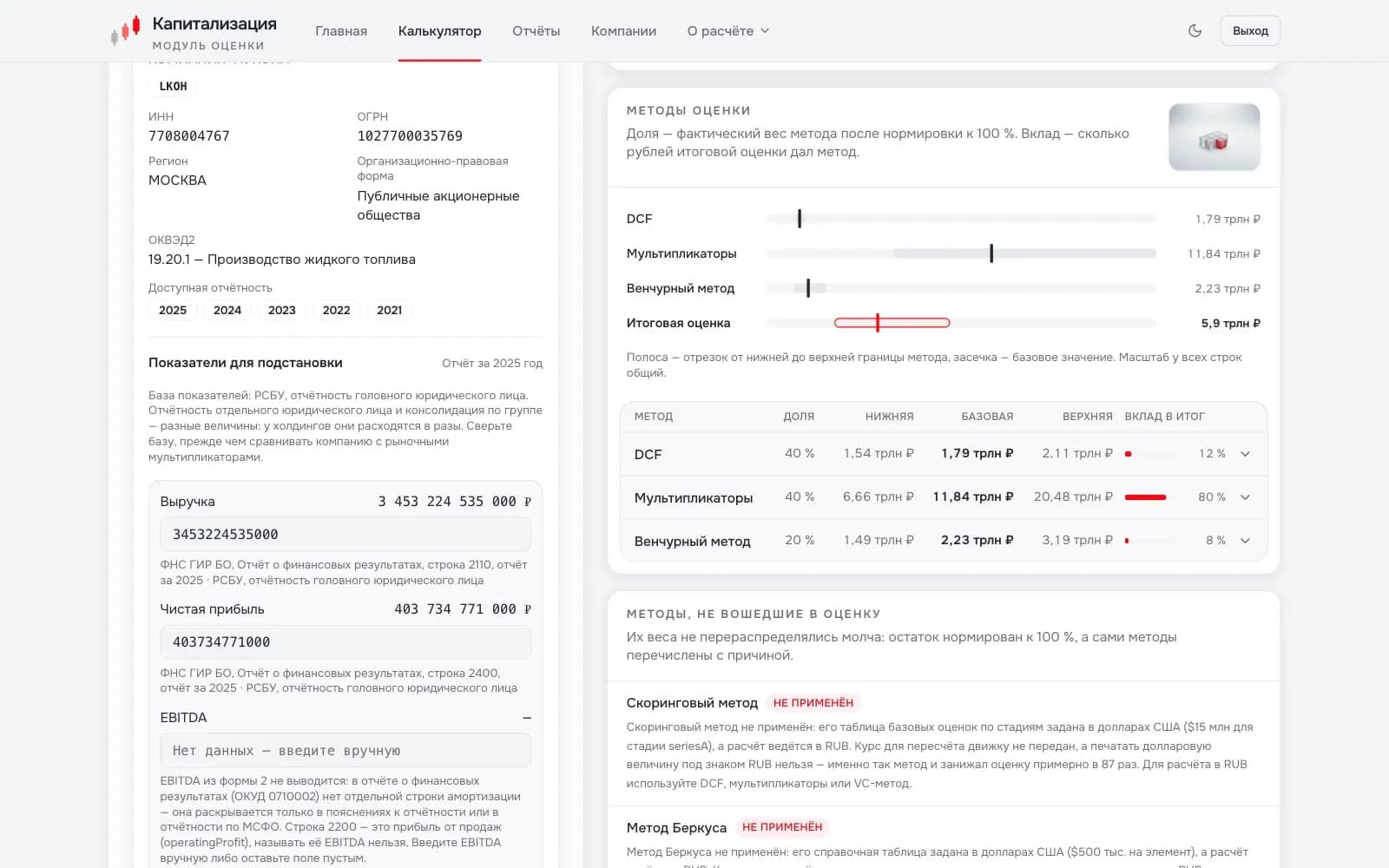Switch to the Калькулятор tab
1389x868 pixels.
click(439, 31)
